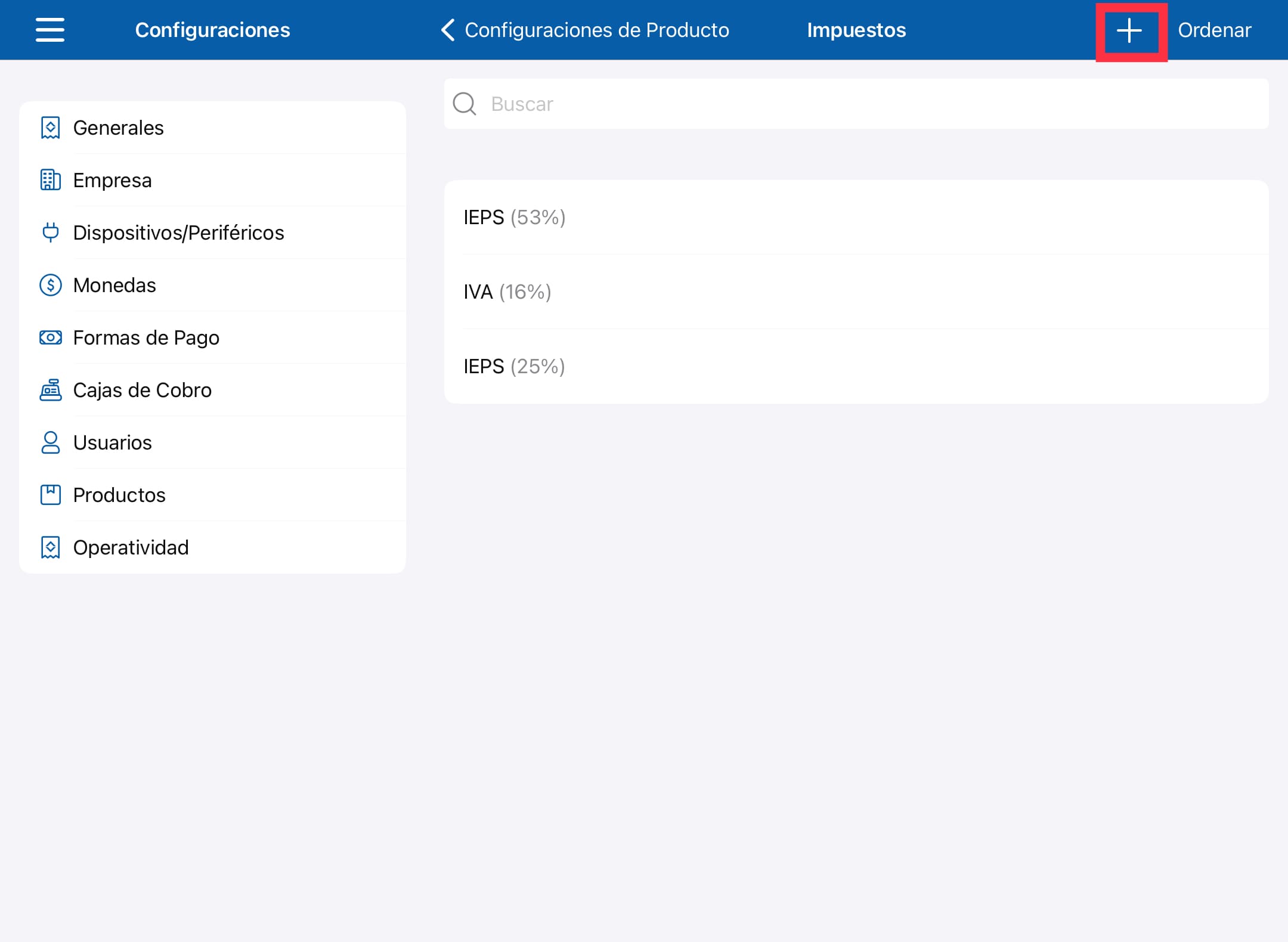Open the IEPS (53%) tax entry
This screenshot has width=1288, height=942.
[x=856, y=217]
